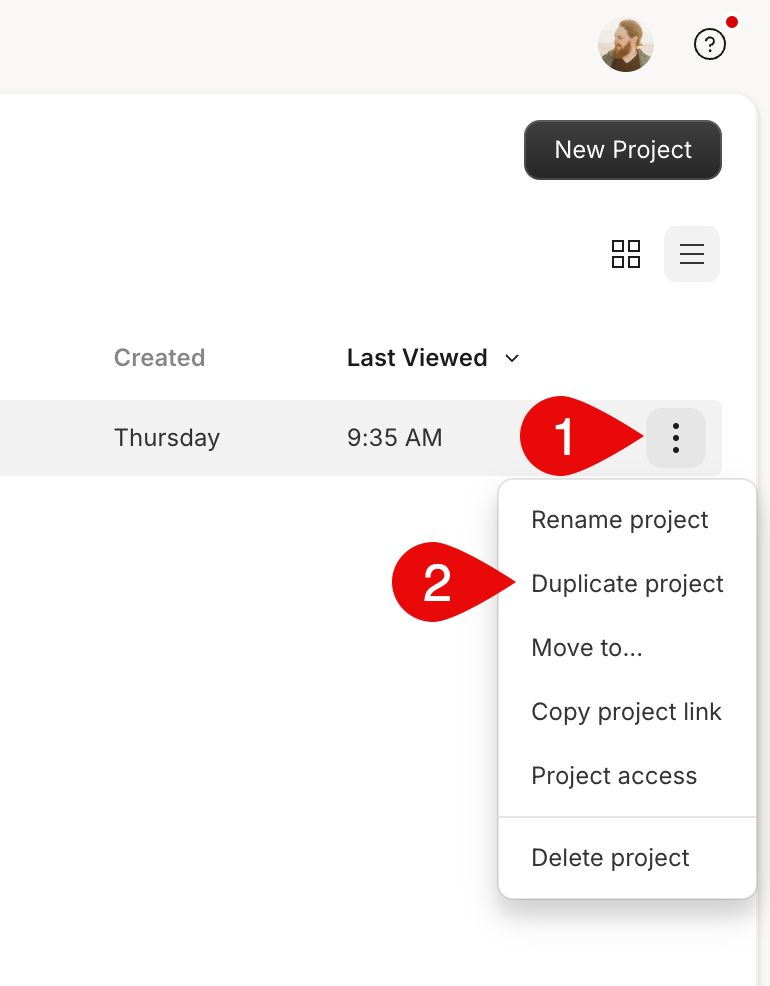
Task: Switch to list view layout
Action: [x=691, y=254]
